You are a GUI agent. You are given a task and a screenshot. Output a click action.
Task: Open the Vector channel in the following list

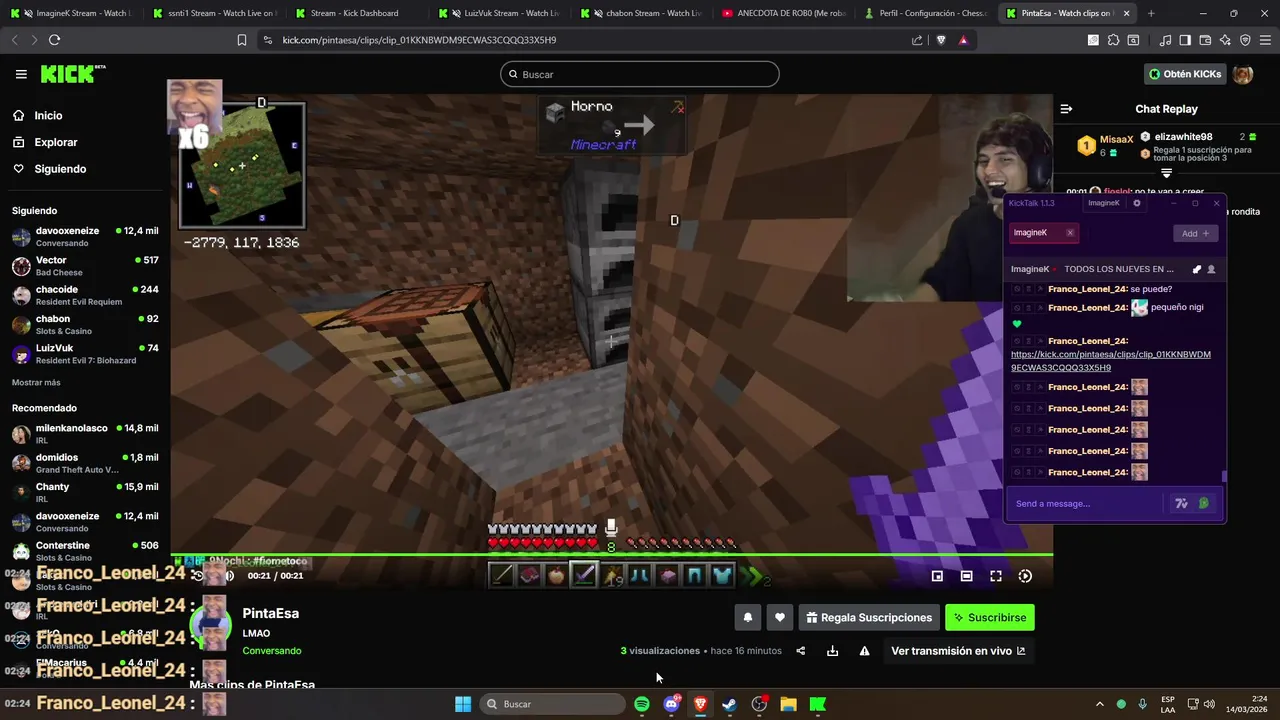pos(85,266)
